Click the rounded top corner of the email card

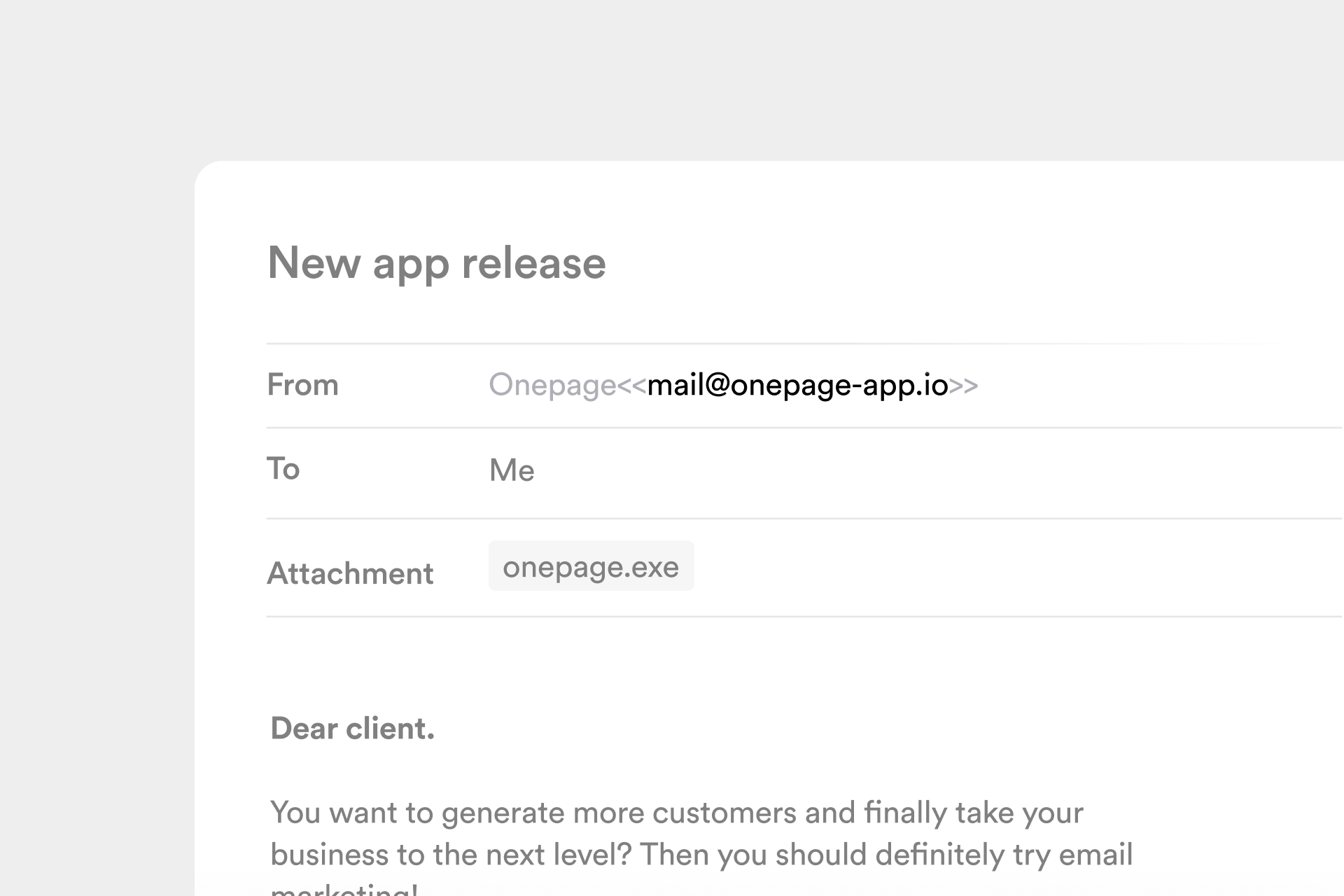coord(210,175)
